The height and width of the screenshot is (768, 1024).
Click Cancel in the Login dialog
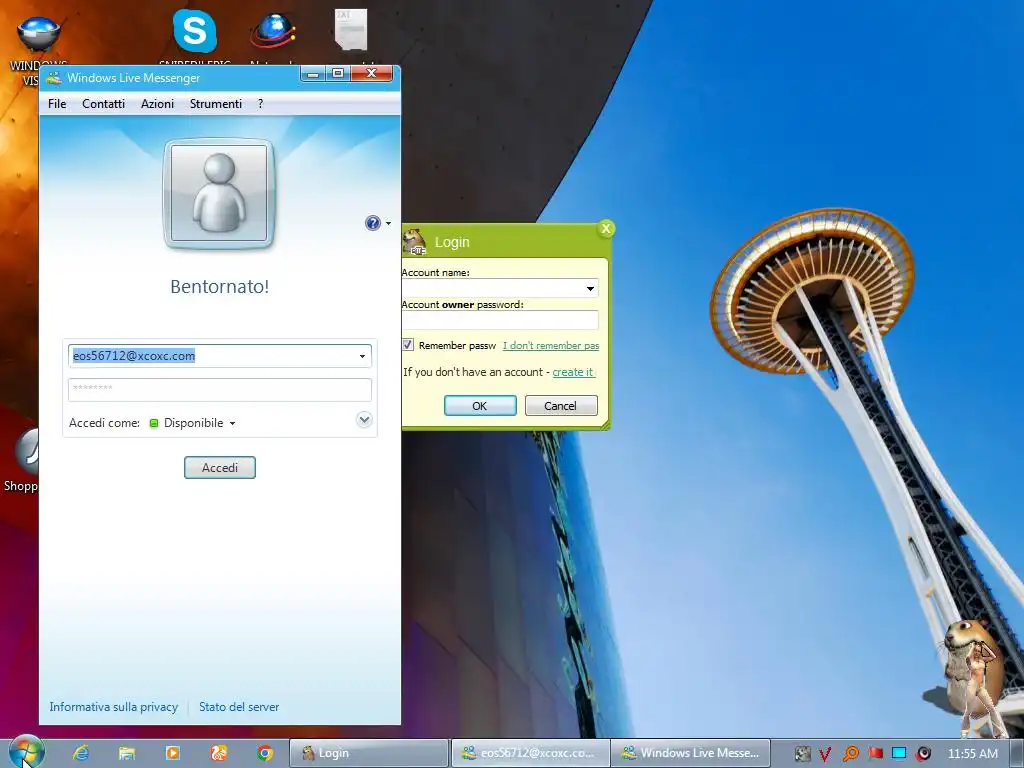click(x=560, y=406)
